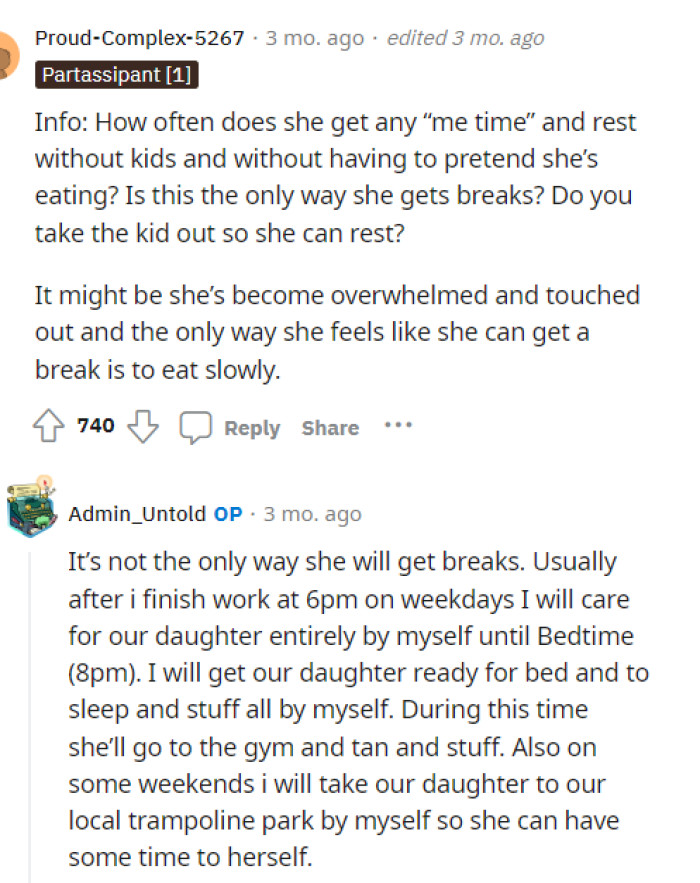Toggle the upvote arrow on the top comment

point(47,425)
